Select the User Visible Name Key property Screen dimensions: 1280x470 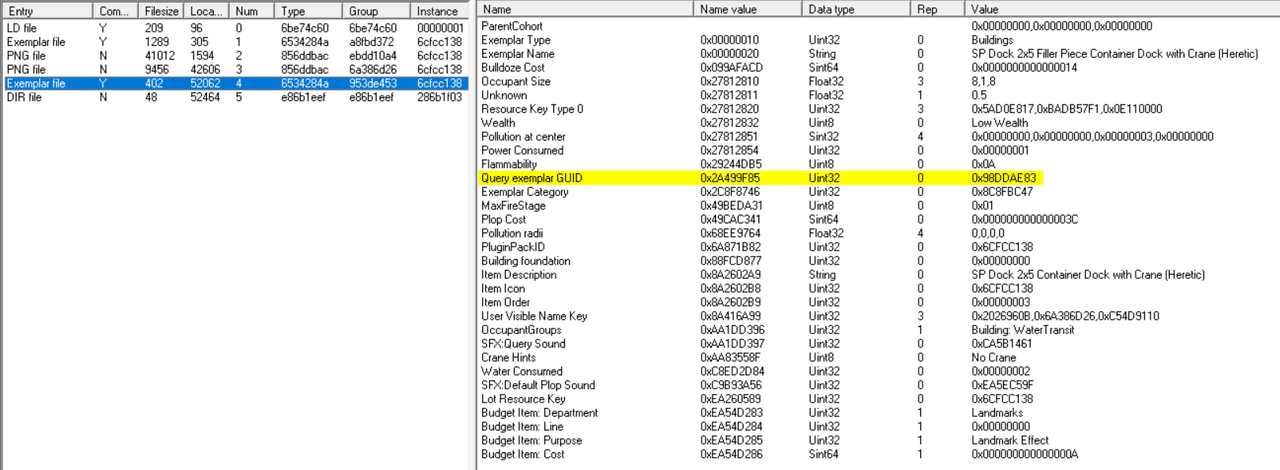[878, 316]
